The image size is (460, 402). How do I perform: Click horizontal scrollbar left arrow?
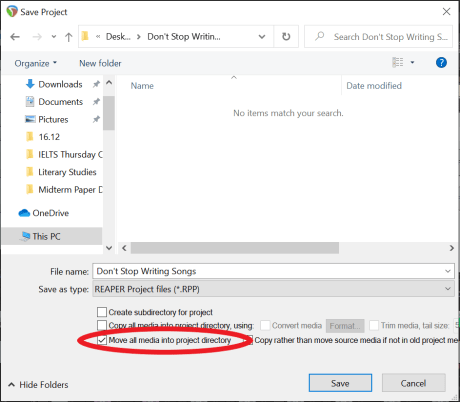pos(124,248)
